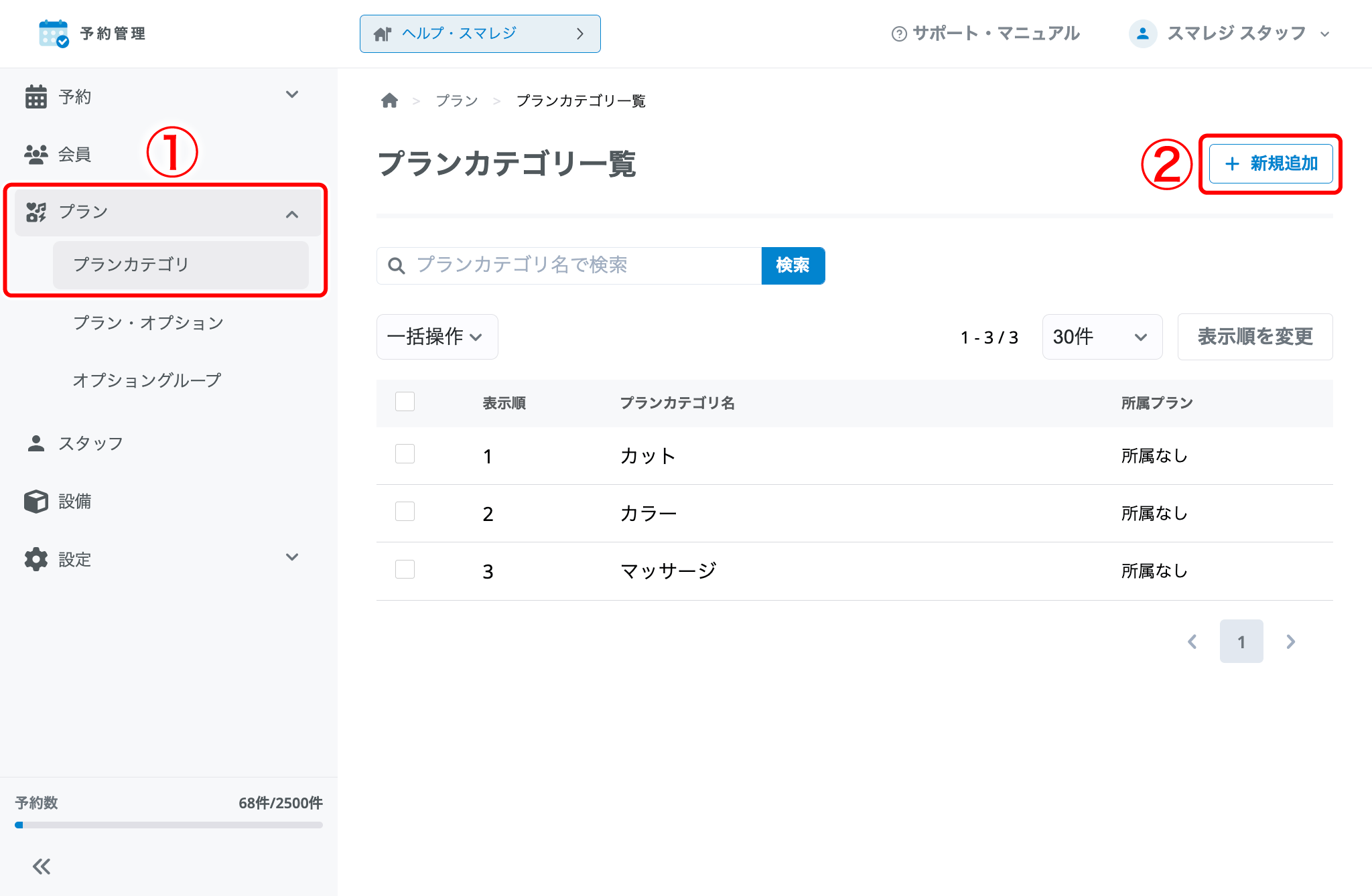This screenshot has height=896, width=1372.
Task: Click the person icon beside スタッフ
Action: coord(36,443)
